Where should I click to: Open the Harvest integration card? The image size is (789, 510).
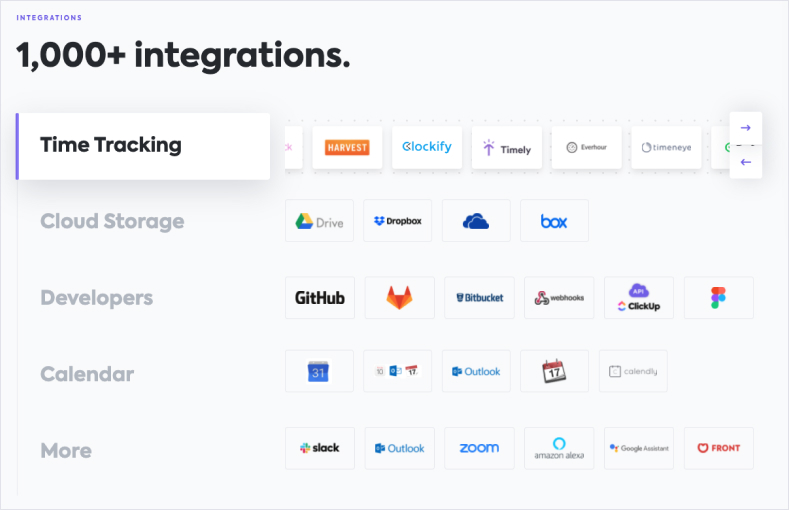(x=347, y=147)
